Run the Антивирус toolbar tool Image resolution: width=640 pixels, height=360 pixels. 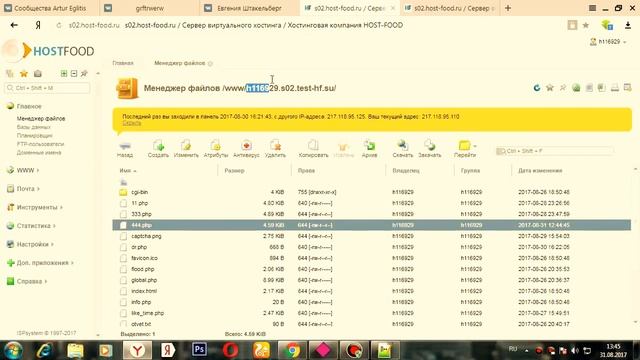pos(246,146)
